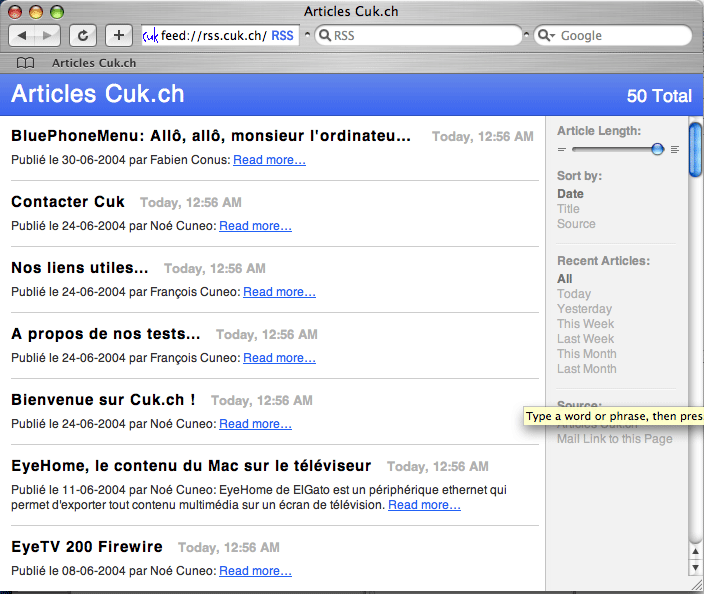Image resolution: width=704 pixels, height=594 pixels.
Task: Sort articles by Date
Action: point(570,194)
